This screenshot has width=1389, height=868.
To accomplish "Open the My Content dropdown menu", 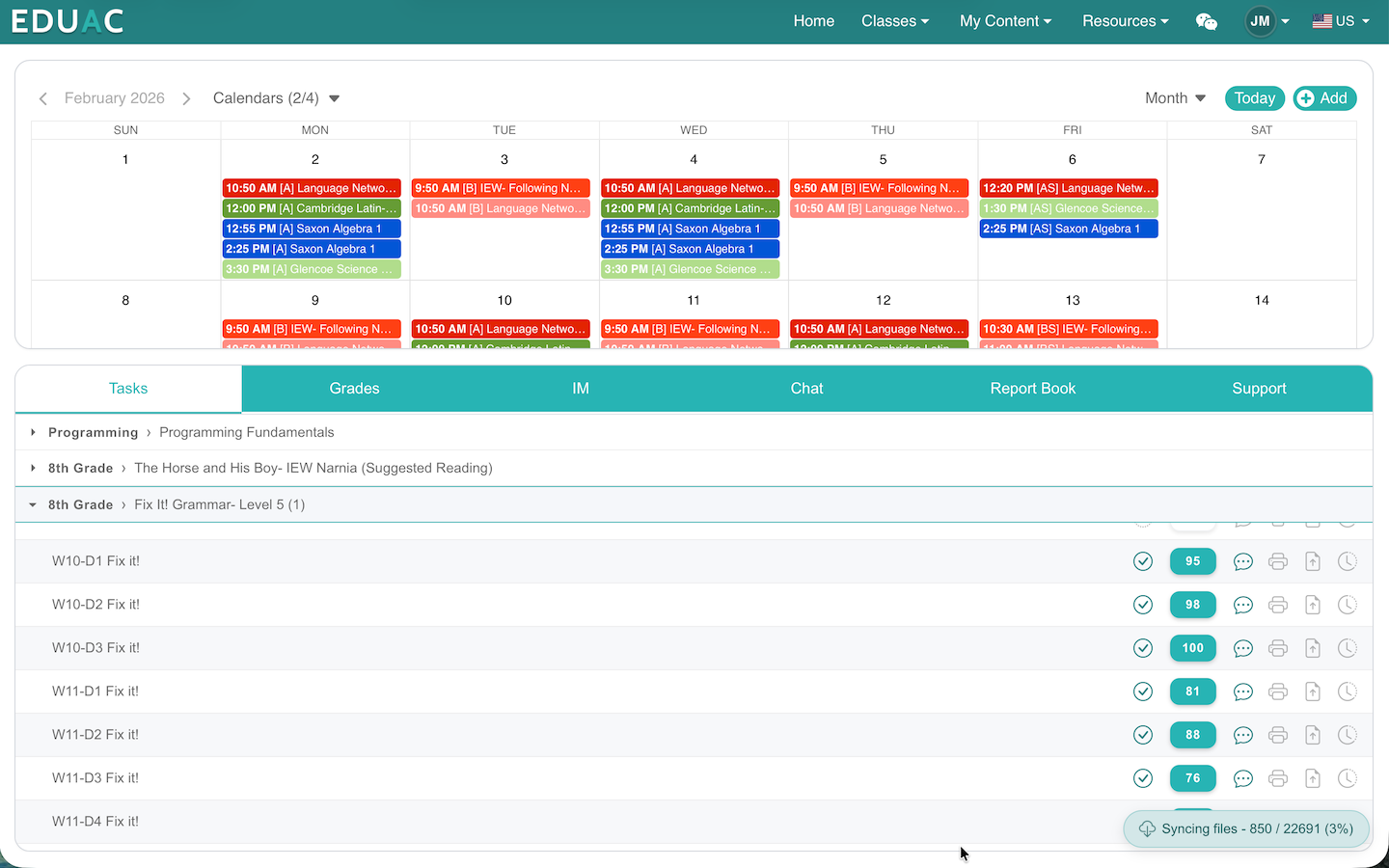I will 1005,21.
